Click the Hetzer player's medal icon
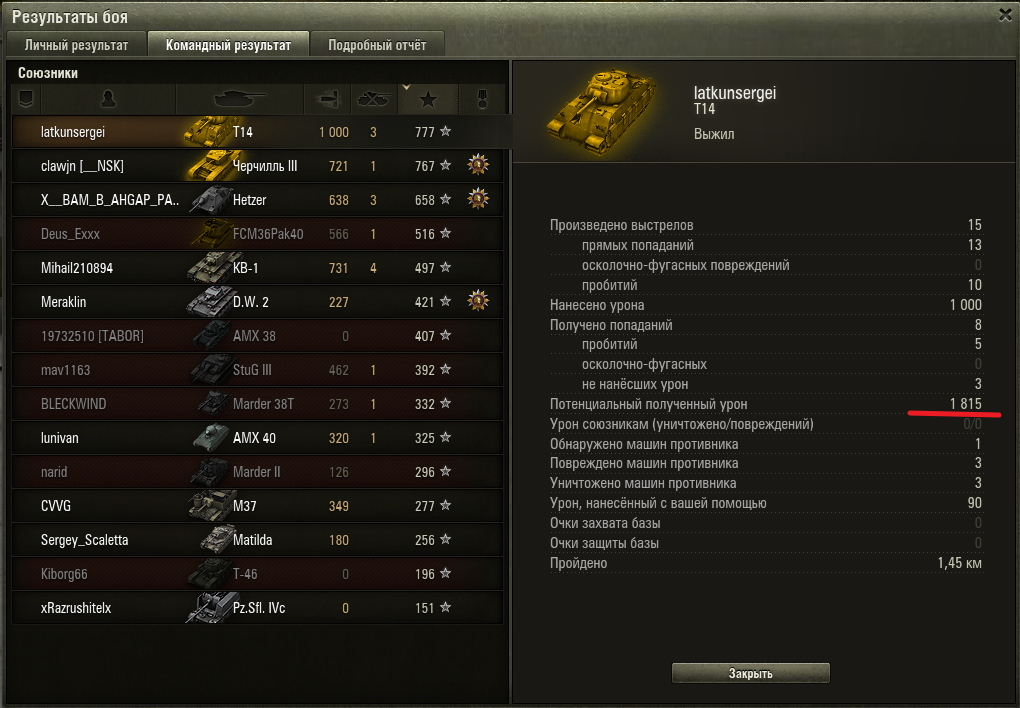1020x708 pixels. click(478, 199)
